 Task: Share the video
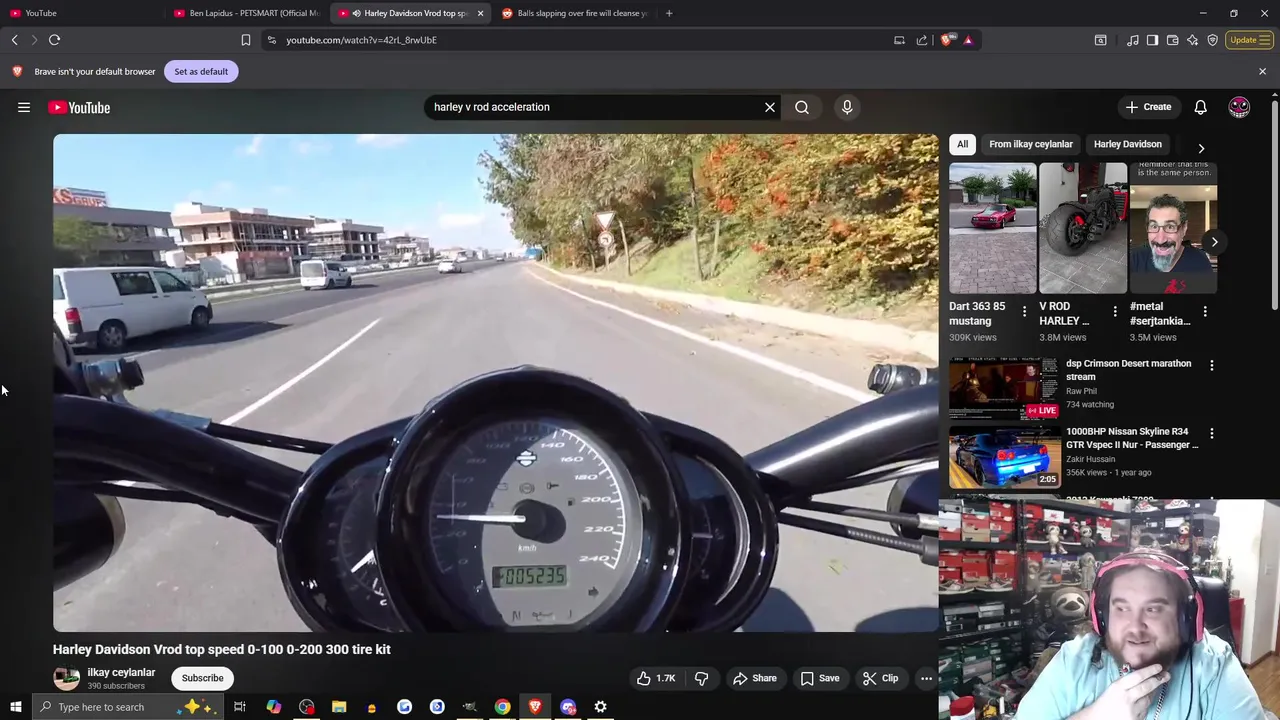coord(754,678)
